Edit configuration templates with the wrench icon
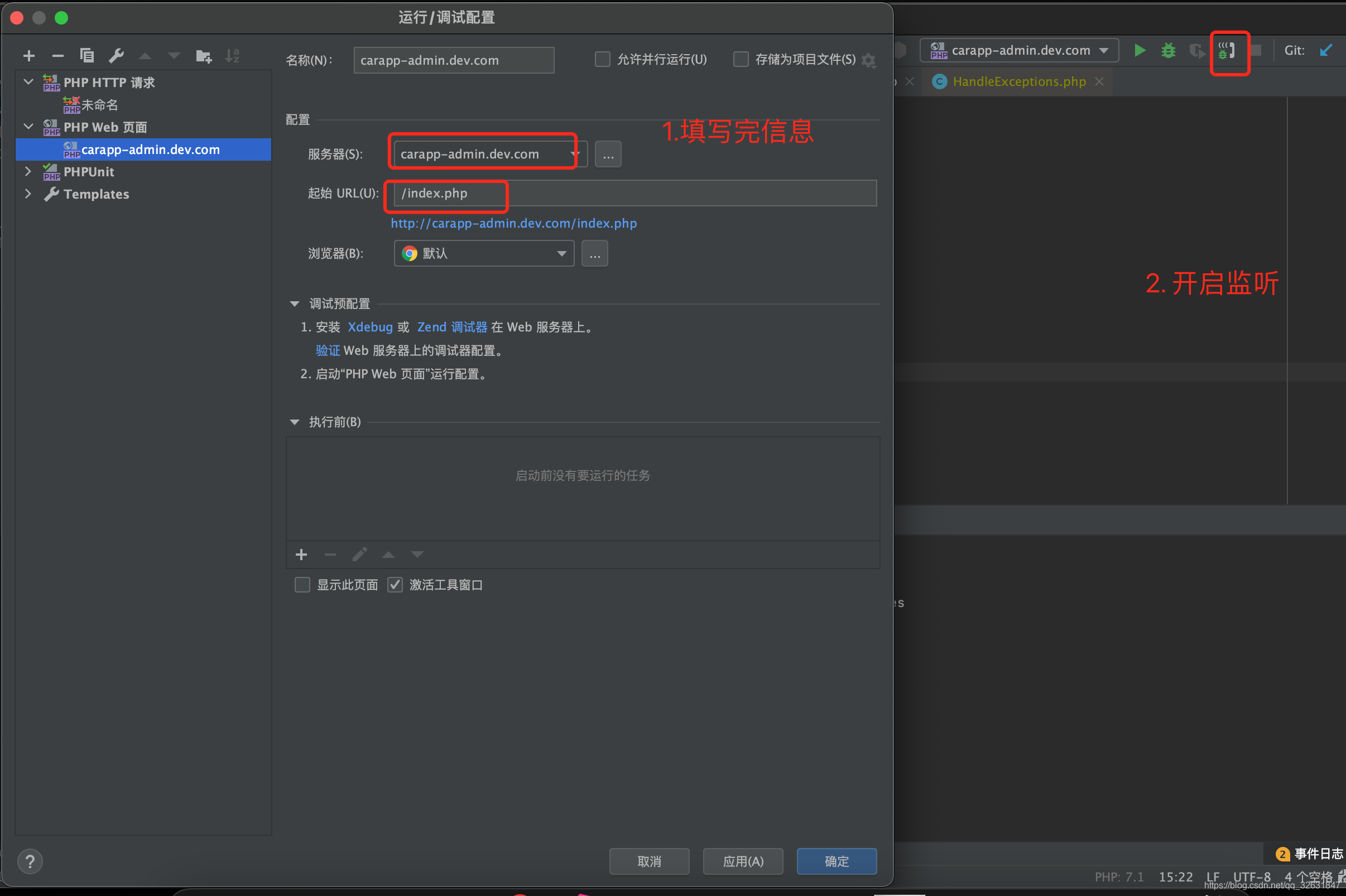The width and height of the screenshot is (1346, 896). coord(117,55)
